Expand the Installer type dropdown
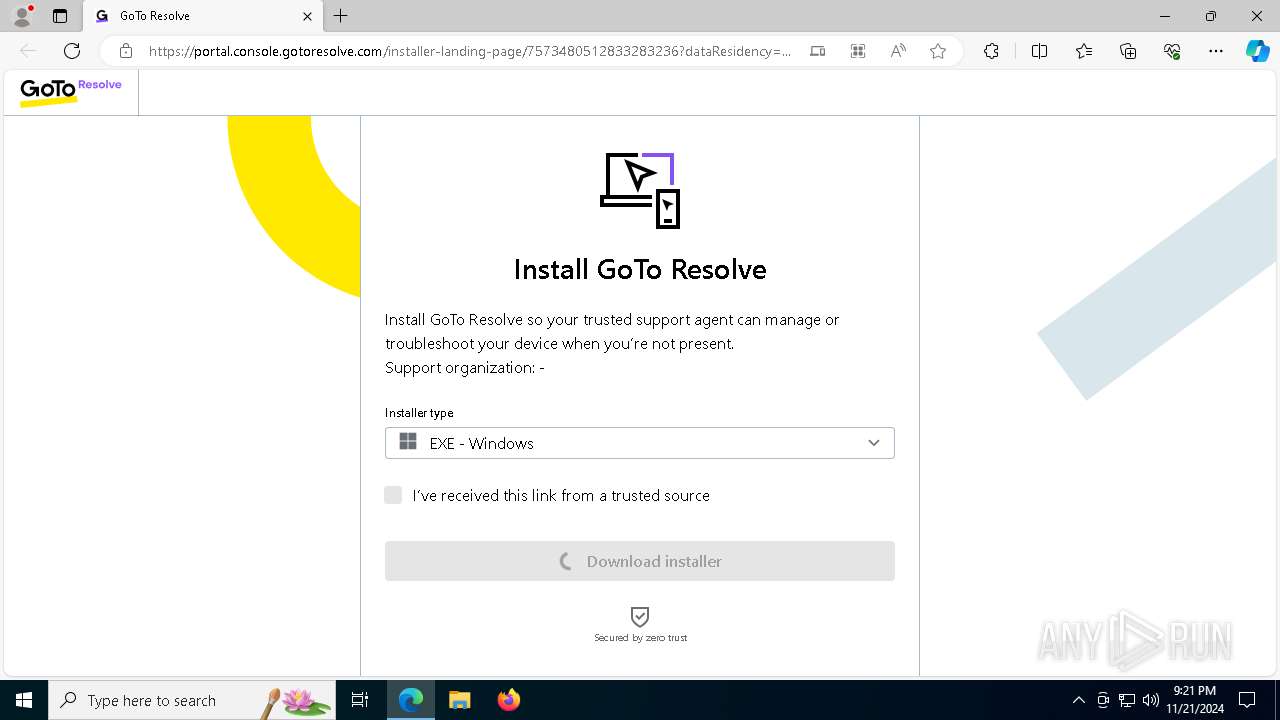 click(x=640, y=443)
